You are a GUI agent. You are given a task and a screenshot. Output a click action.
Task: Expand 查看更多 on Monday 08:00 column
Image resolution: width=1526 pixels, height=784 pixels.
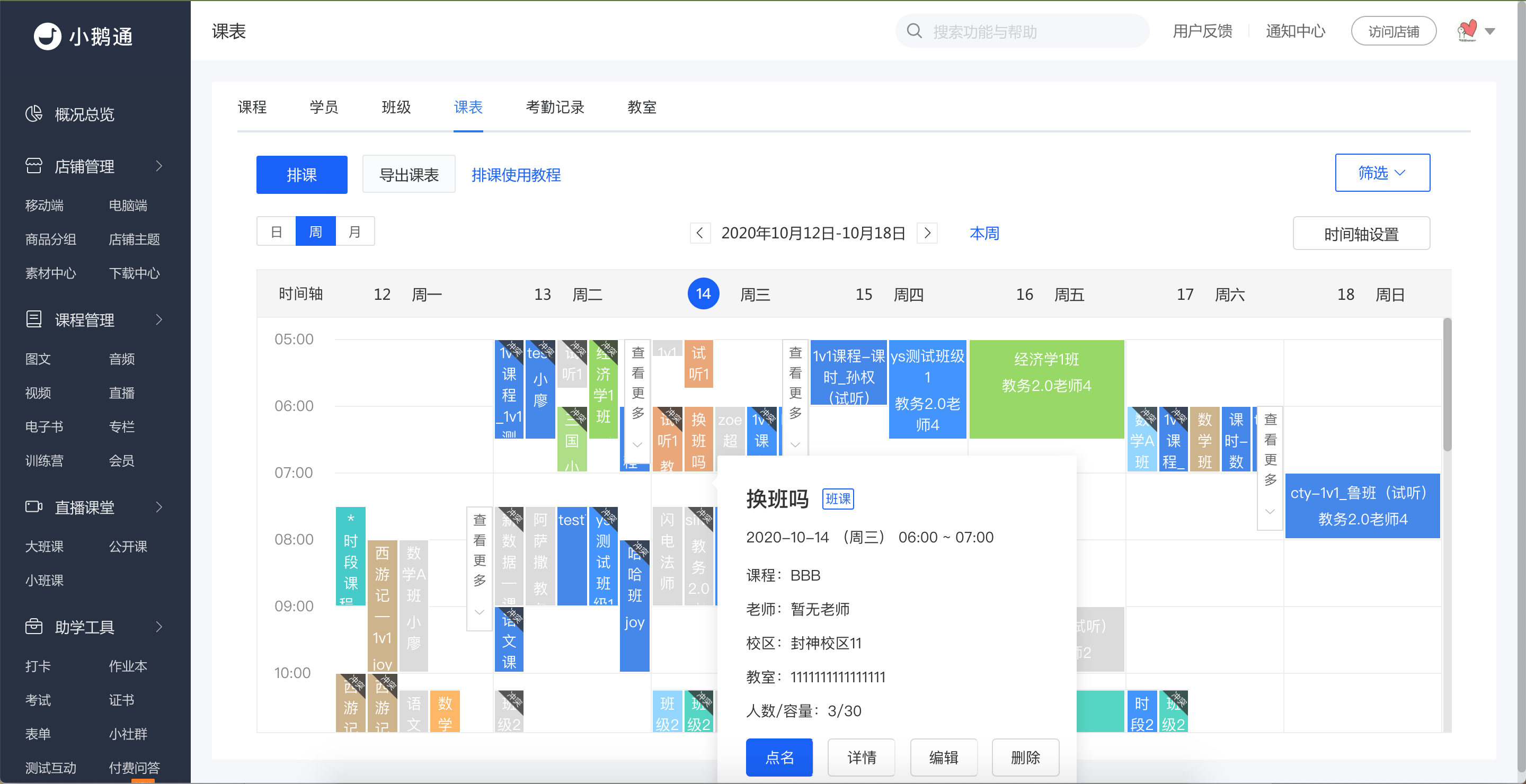479,568
